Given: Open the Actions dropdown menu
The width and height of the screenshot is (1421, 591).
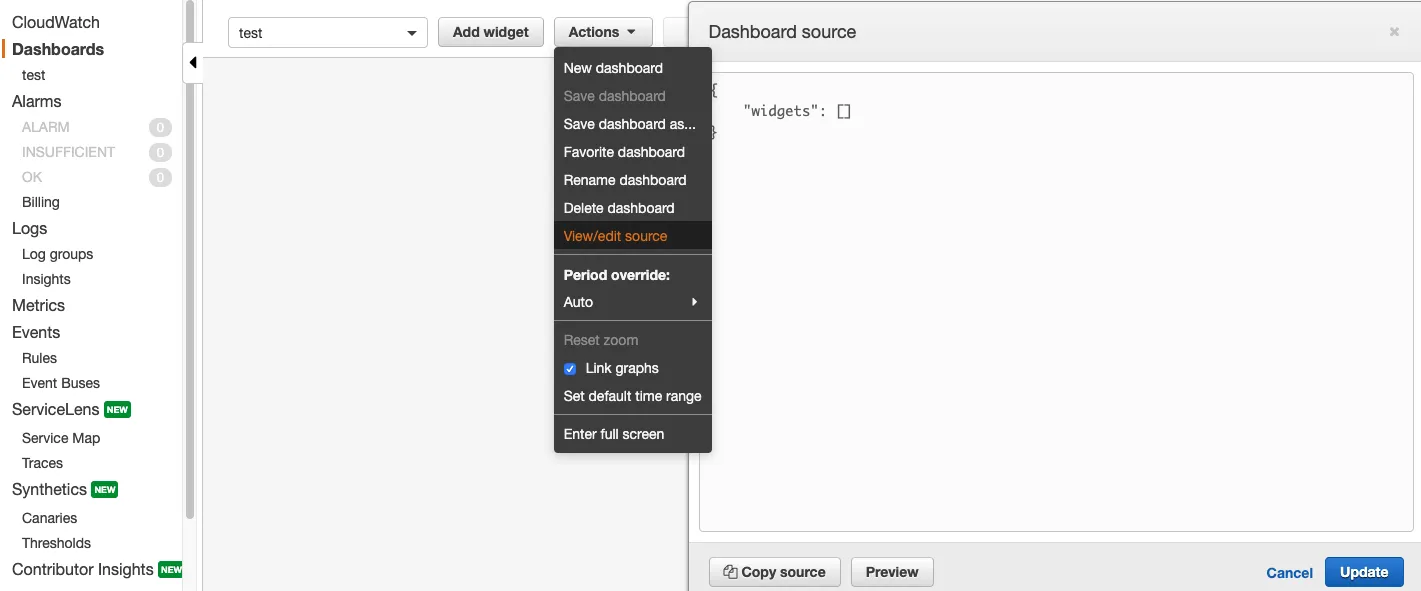Looking at the screenshot, I should click(x=602, y=32).
